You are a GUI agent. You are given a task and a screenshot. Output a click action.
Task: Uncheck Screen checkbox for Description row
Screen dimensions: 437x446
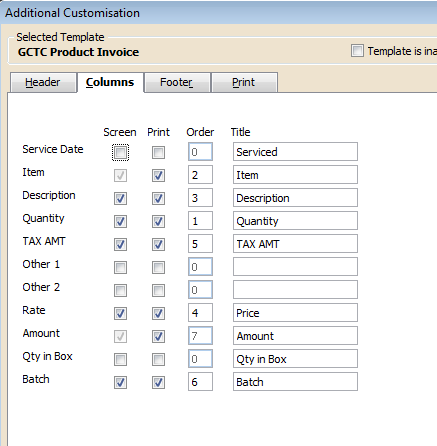click(120, 199)
